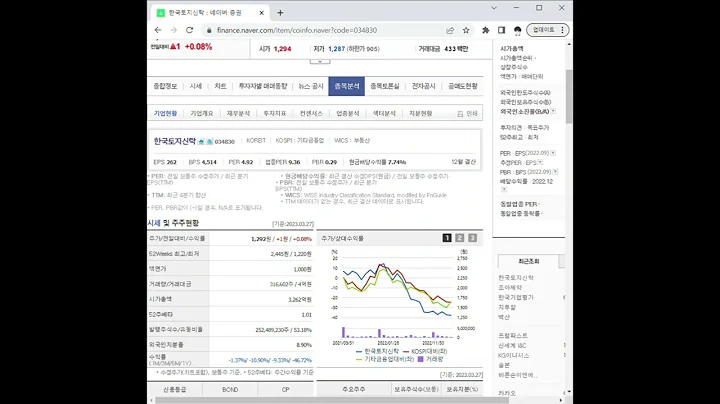The height and width of the screenshot is (404, 720).
Task: Click the vertical page scrollbar thumb
Action: pyautogui.click(x=569, y=96)
